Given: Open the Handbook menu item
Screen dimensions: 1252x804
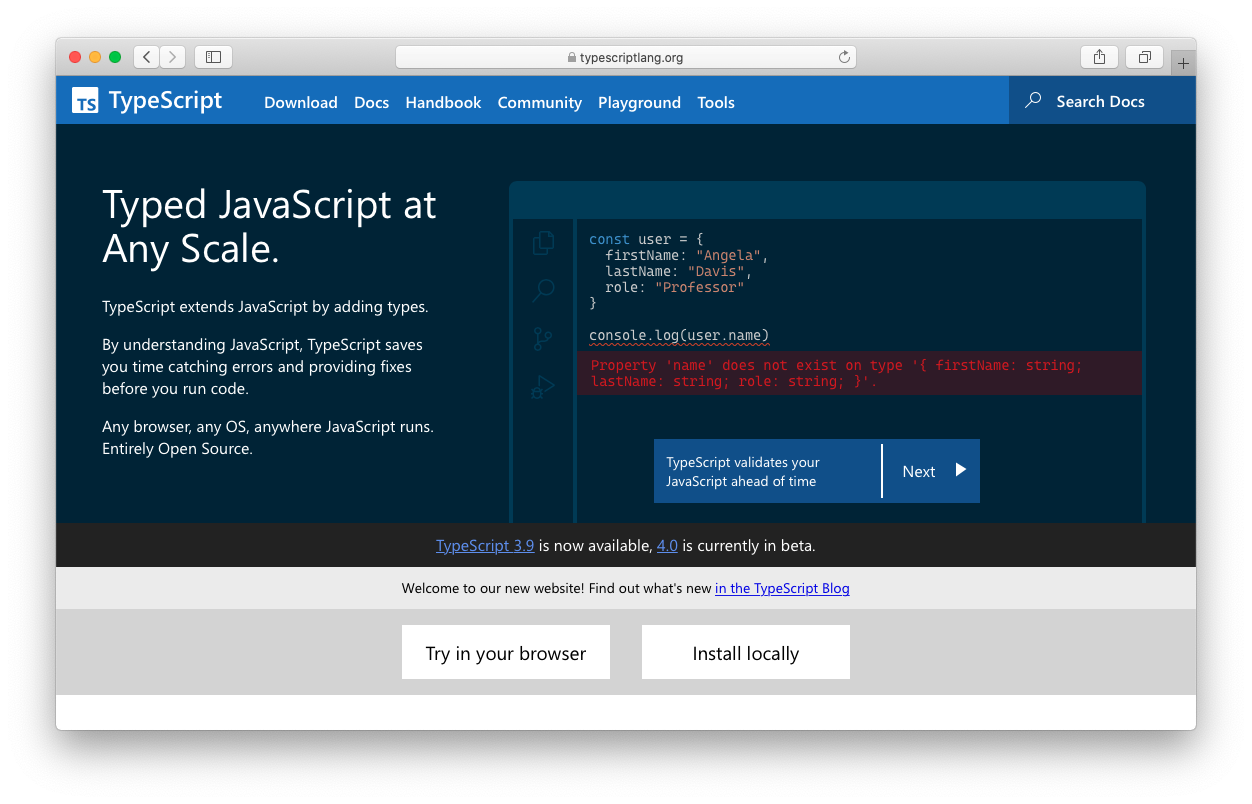Looking at the screenshot, I should (443, 102).
